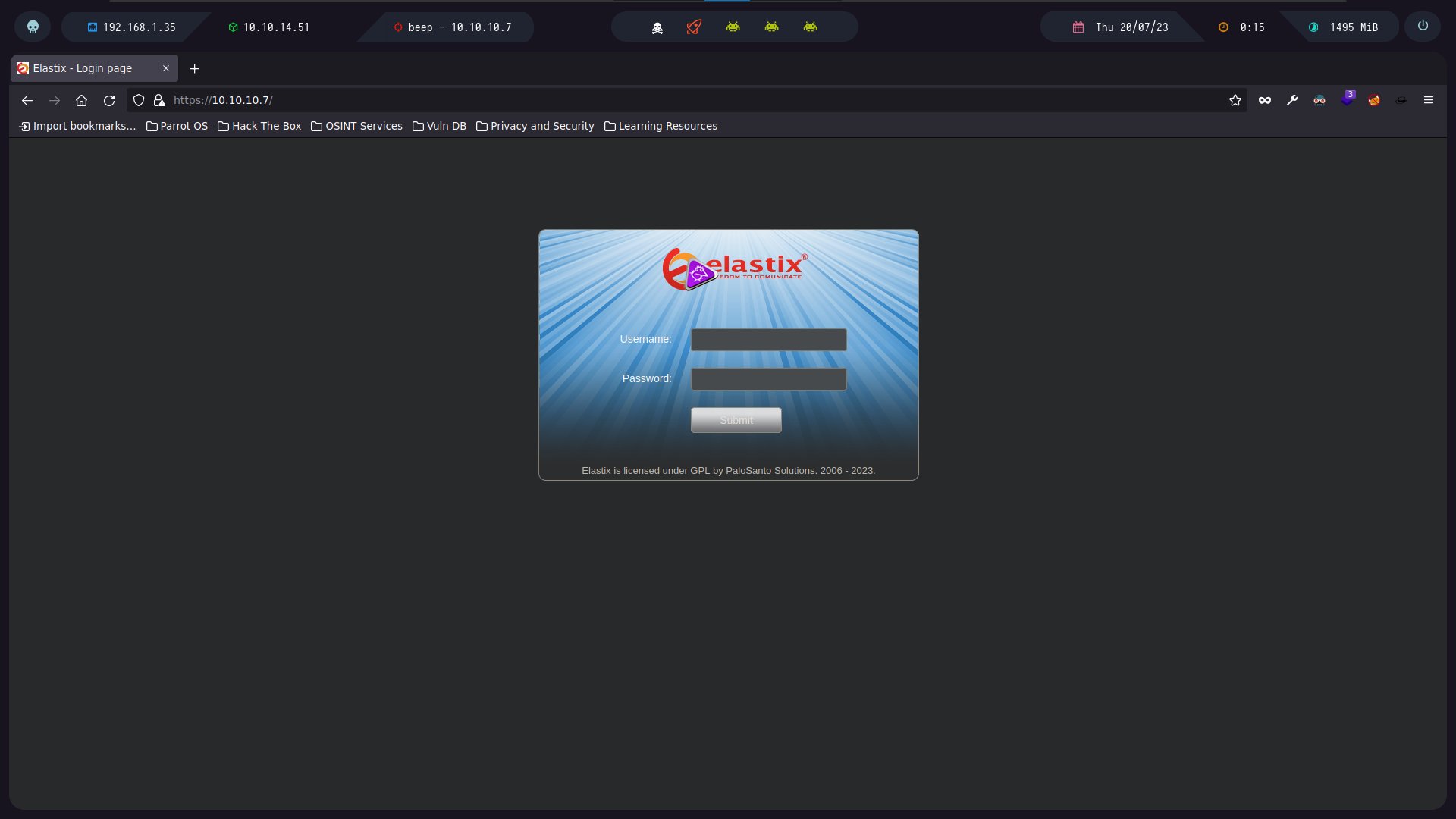Click the calendar date Thu 20/07/23
Image resolution: width=1456 pixels, height=819 pixels.
1121,27
